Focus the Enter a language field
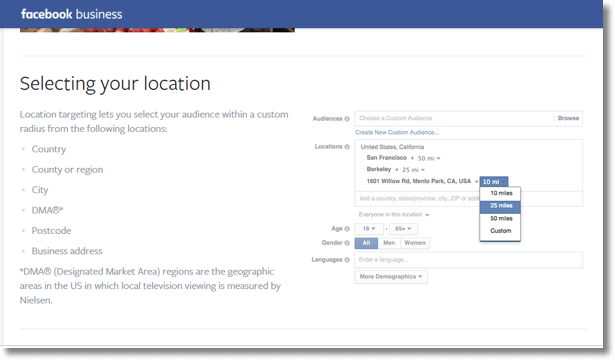Screen dimensions: 615x360 (x=468, y=260)
